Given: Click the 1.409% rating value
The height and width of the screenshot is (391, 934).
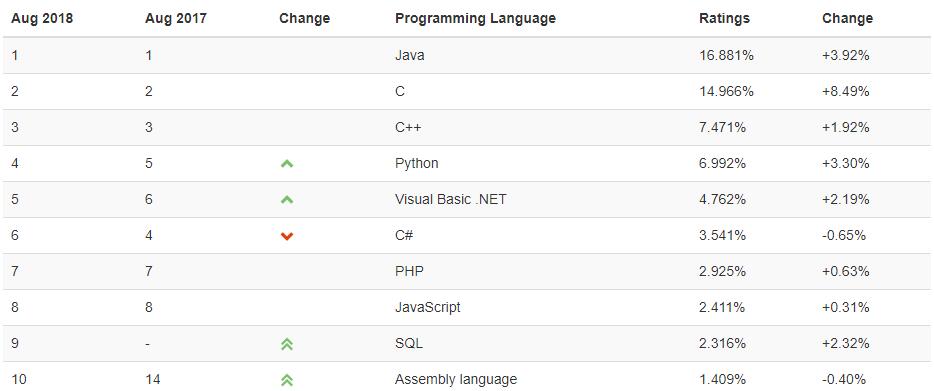Looking at the screenshot, I should [x=723, y=379].
